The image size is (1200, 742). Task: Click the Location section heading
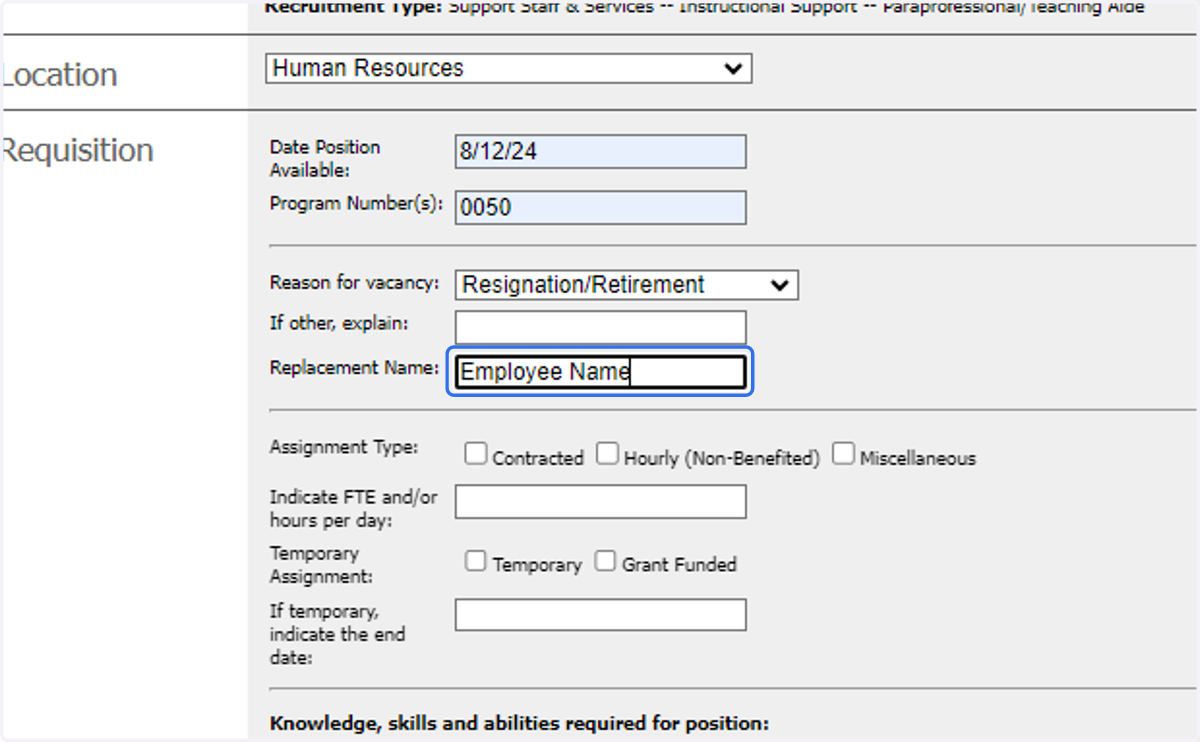pos(59,75)
